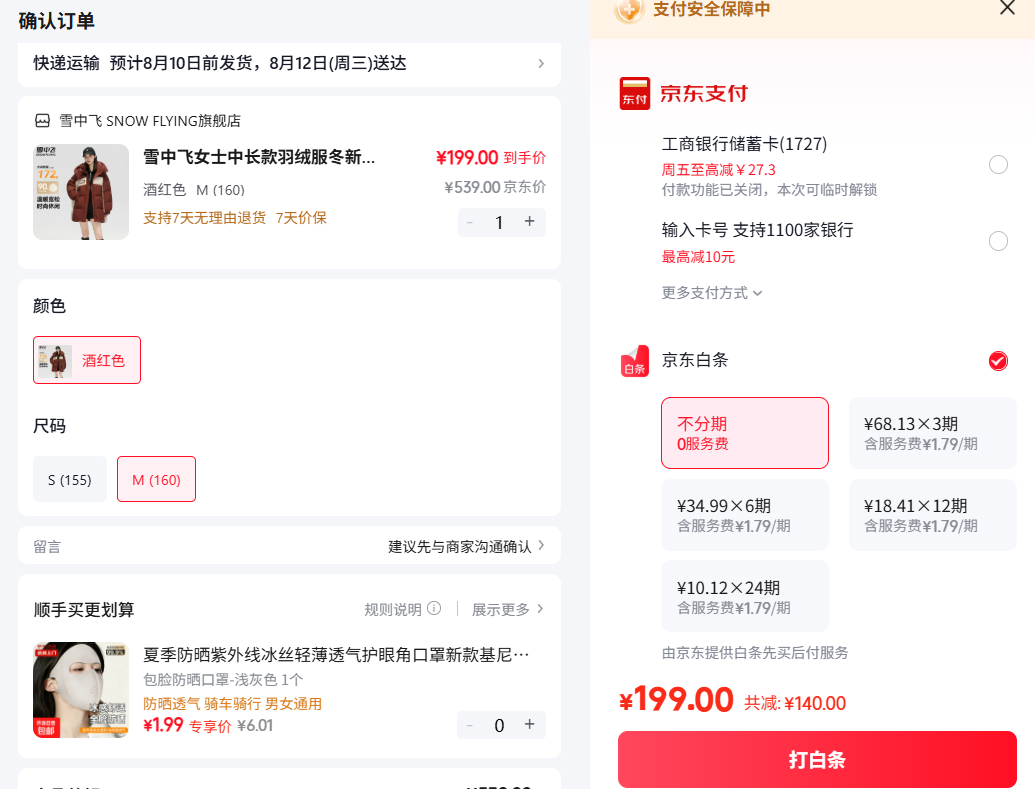The height and width of the screenshot is (789, 1035).
Task: Choose the ¥10.12×24期 installment plan
Action: tap(745, 596)
